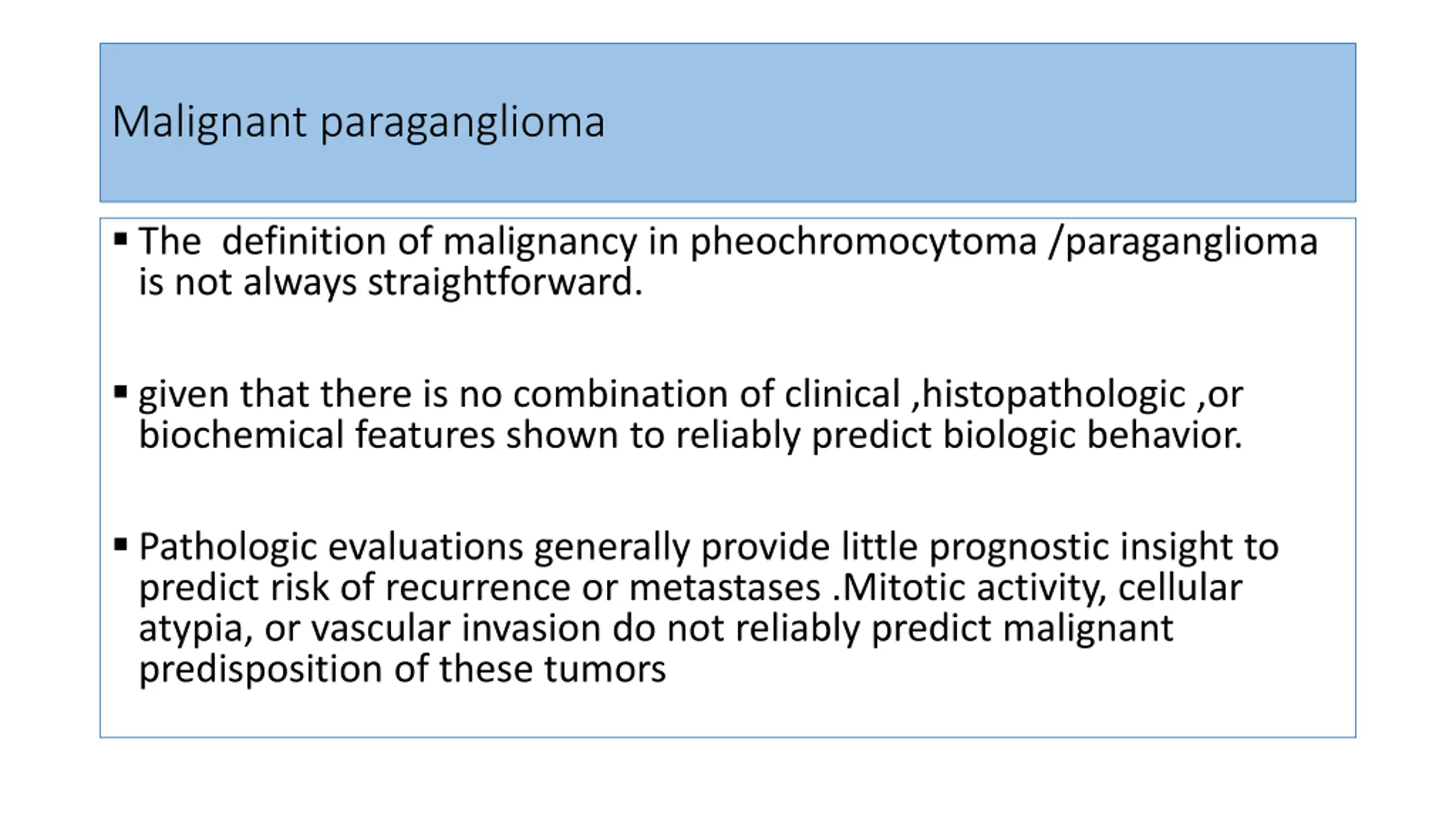This screenshot has height=819, width=1456.
Task: Click the second bullet marker before 'given that'
Action: click(x=120, y=392)
